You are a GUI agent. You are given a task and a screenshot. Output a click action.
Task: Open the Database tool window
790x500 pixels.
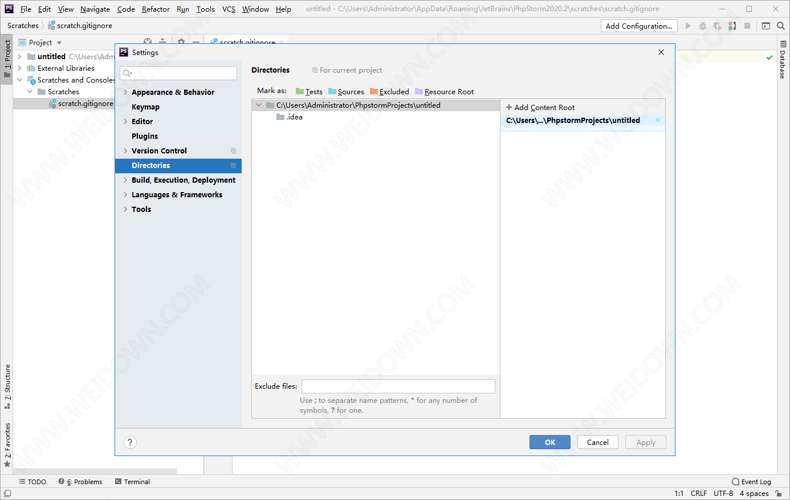click(x=782, y=59)
